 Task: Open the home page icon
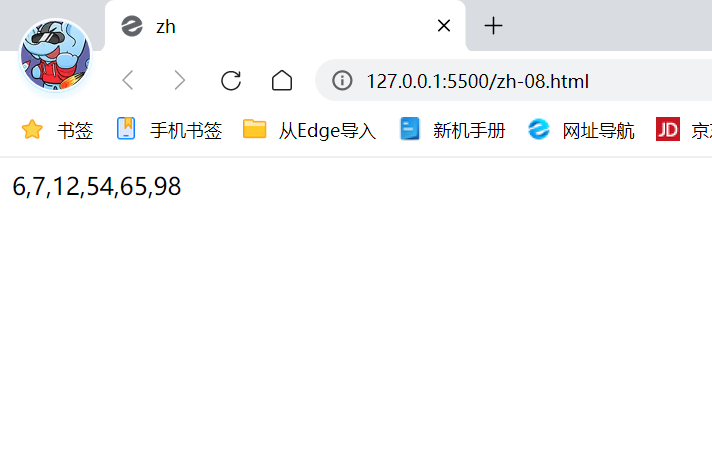pyautogui.click(x=282, y=81)
